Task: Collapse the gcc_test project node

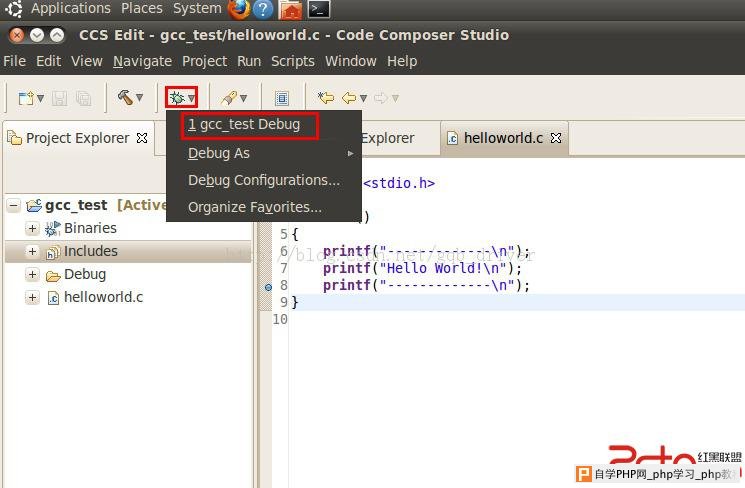Action: pyautogui.click(x=14, y=205)
